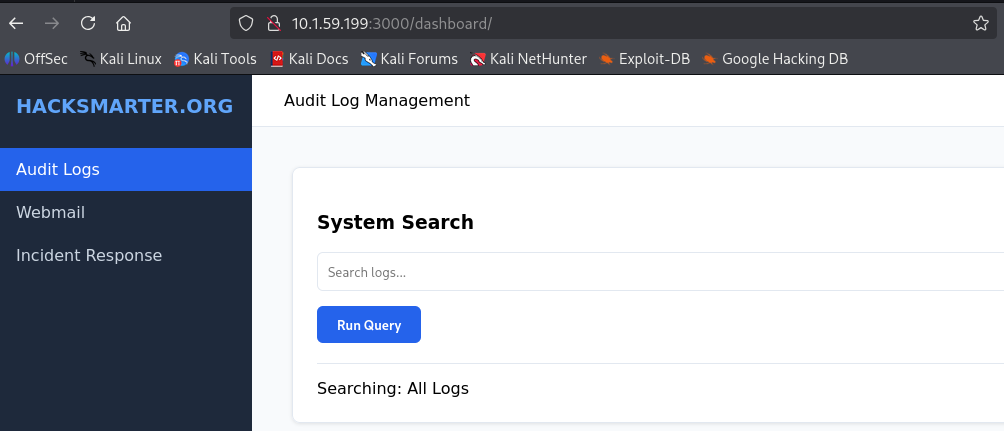
Task: Click the shield tracking protection icon
Action: coord(246,24)
